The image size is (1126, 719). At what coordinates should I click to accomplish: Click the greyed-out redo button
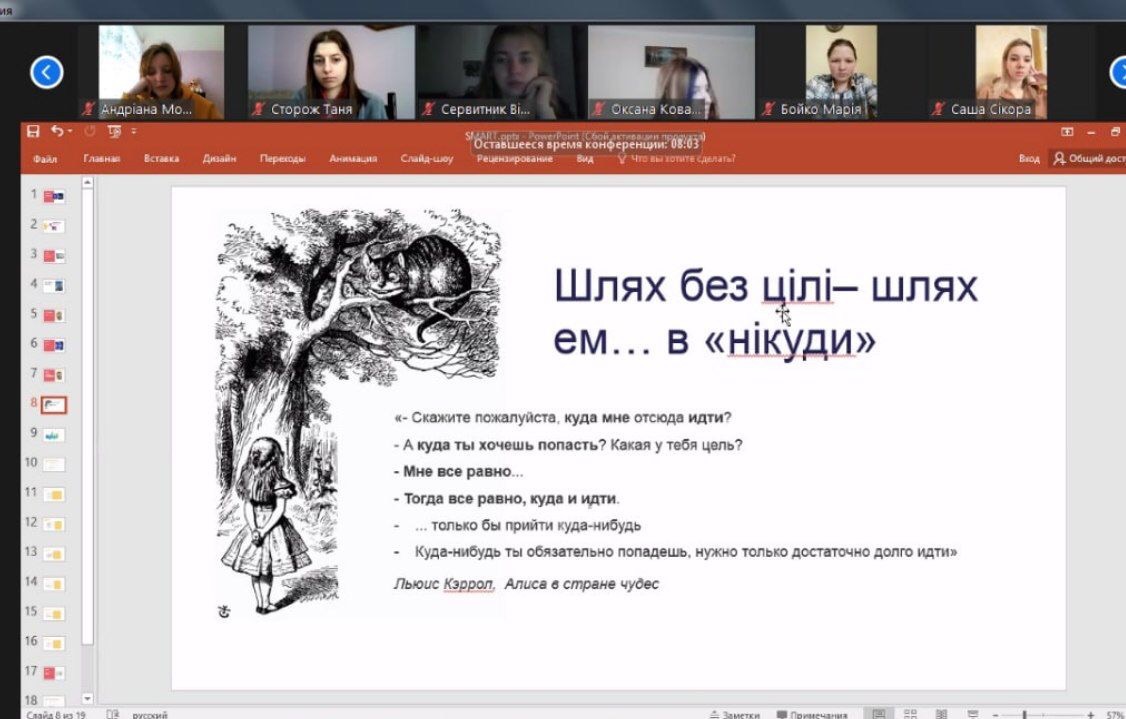click(x=90, y=131)
